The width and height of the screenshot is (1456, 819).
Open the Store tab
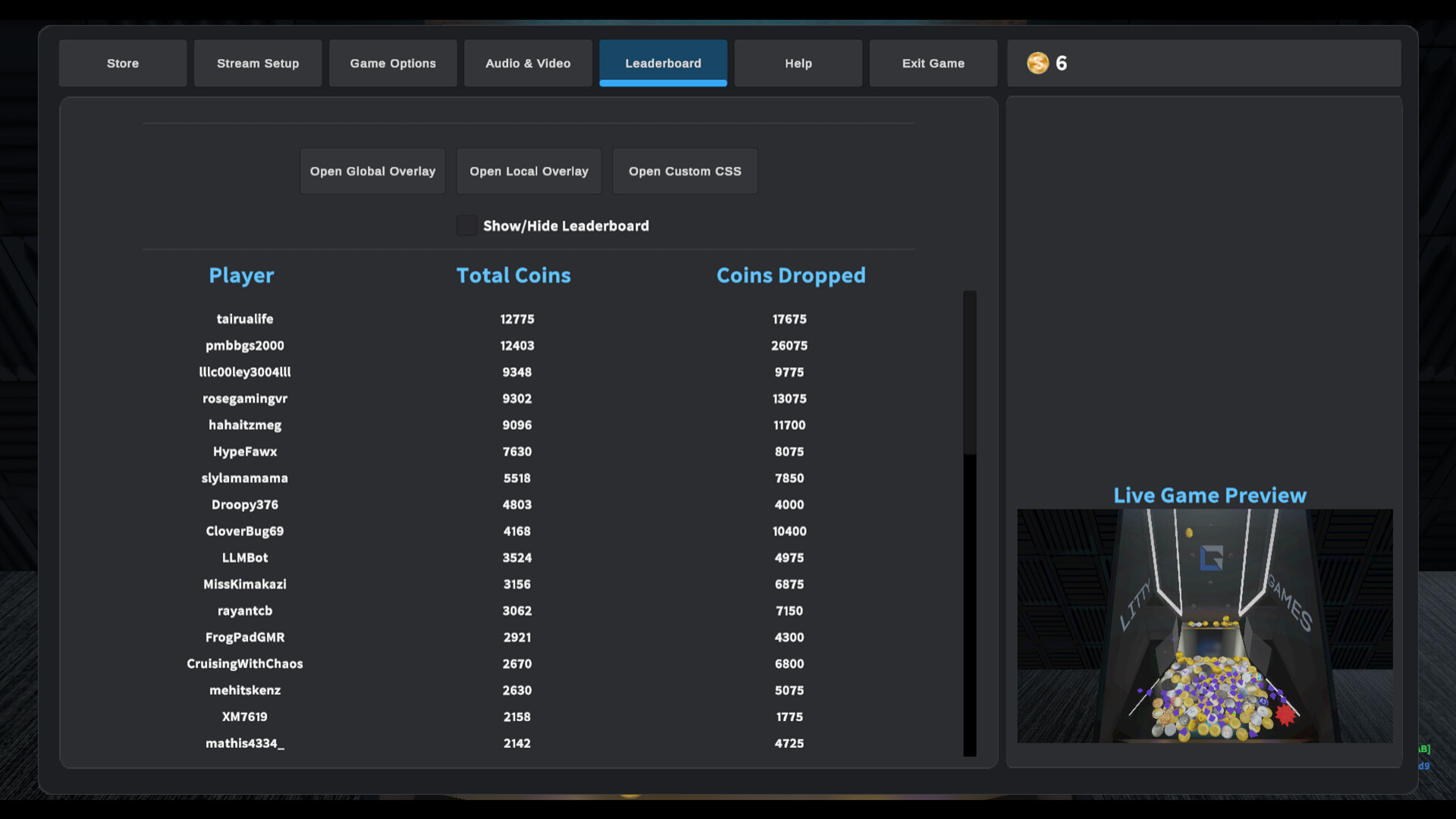pos(123,63)
